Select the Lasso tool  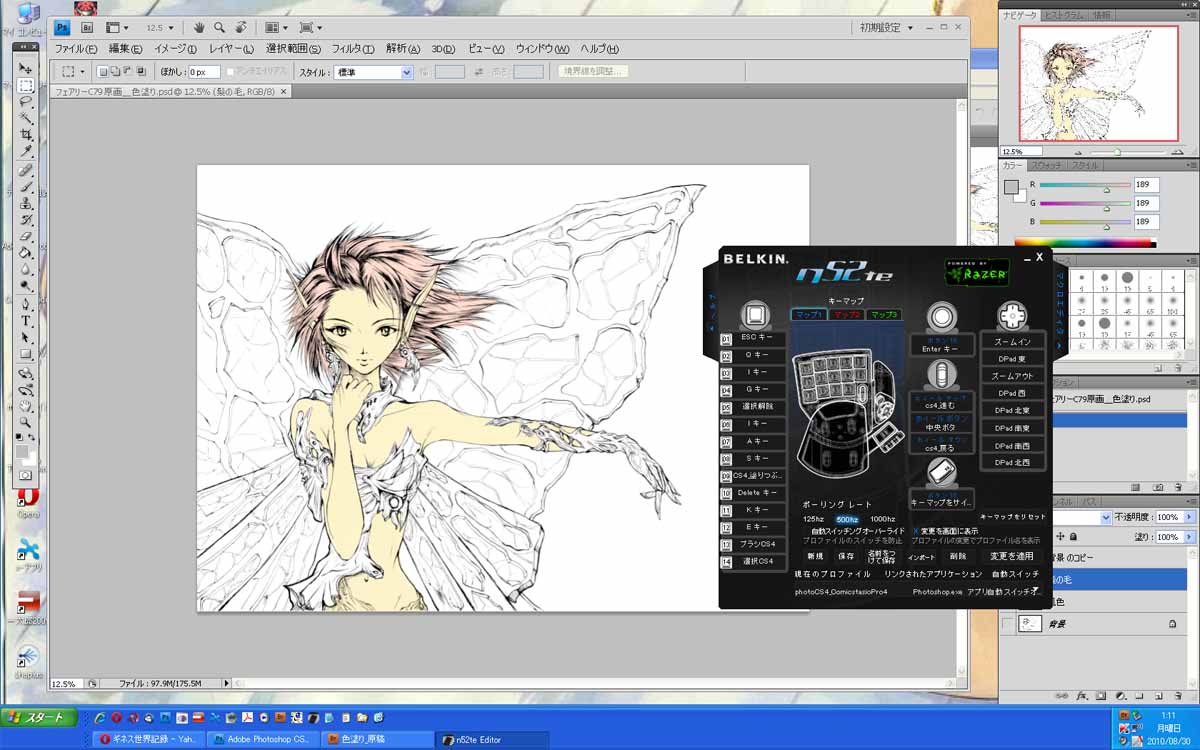[x=26, y=101]
